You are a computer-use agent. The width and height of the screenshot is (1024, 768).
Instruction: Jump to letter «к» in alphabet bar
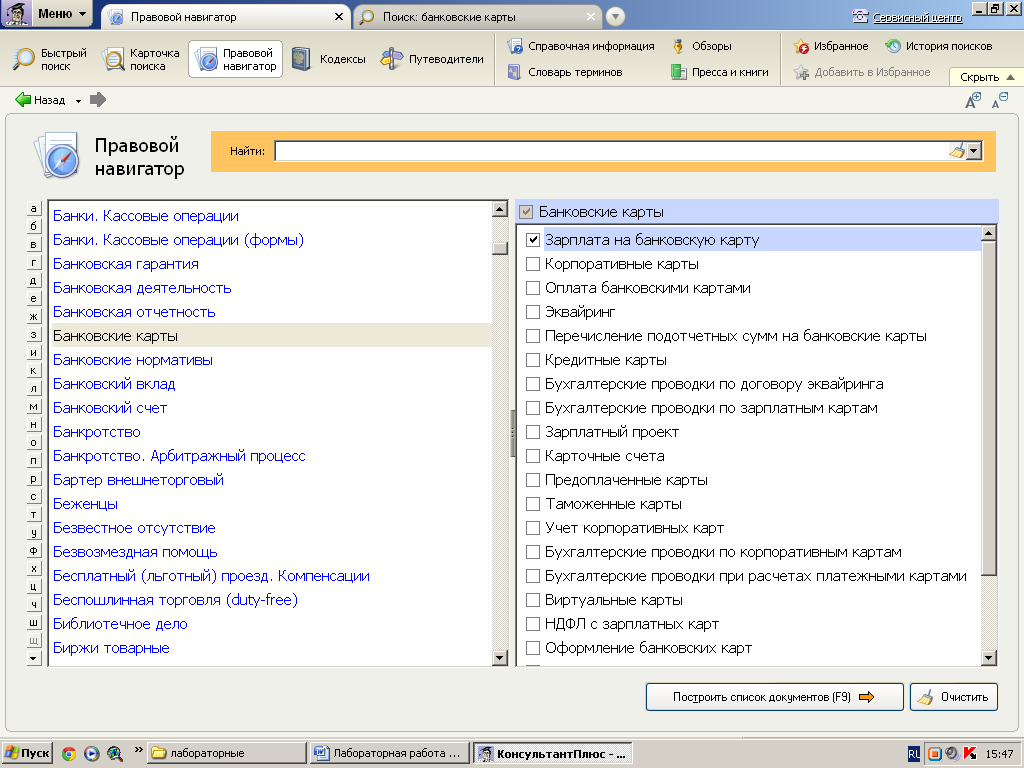click(34, 370)
